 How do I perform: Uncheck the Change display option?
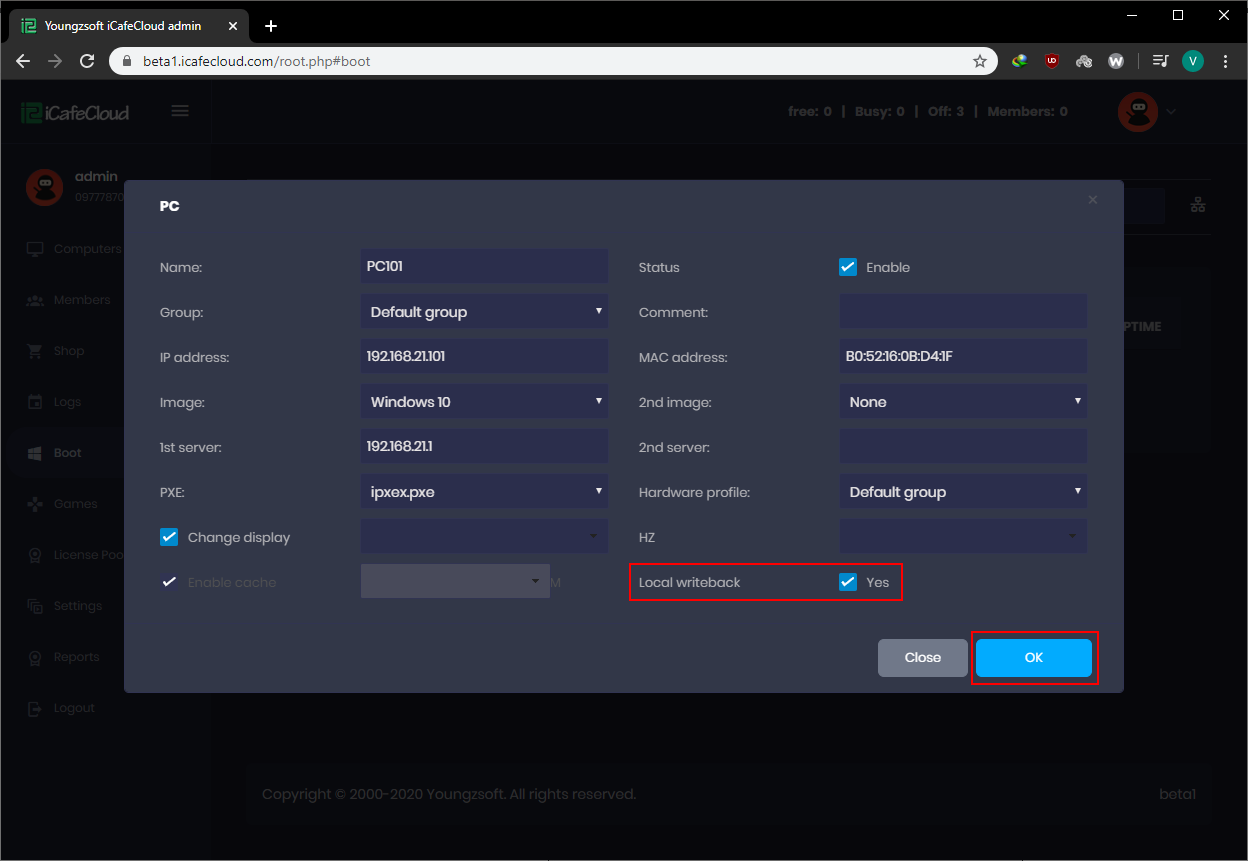tap(169, 536)
